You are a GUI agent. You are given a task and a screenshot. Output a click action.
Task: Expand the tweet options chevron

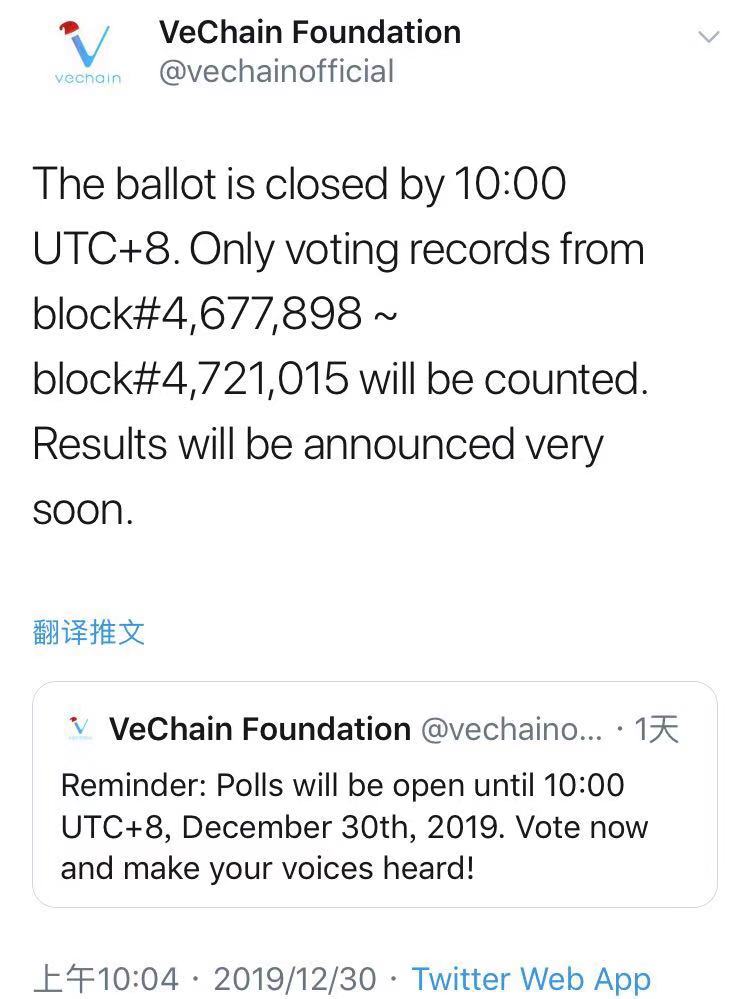coord(709,37)
